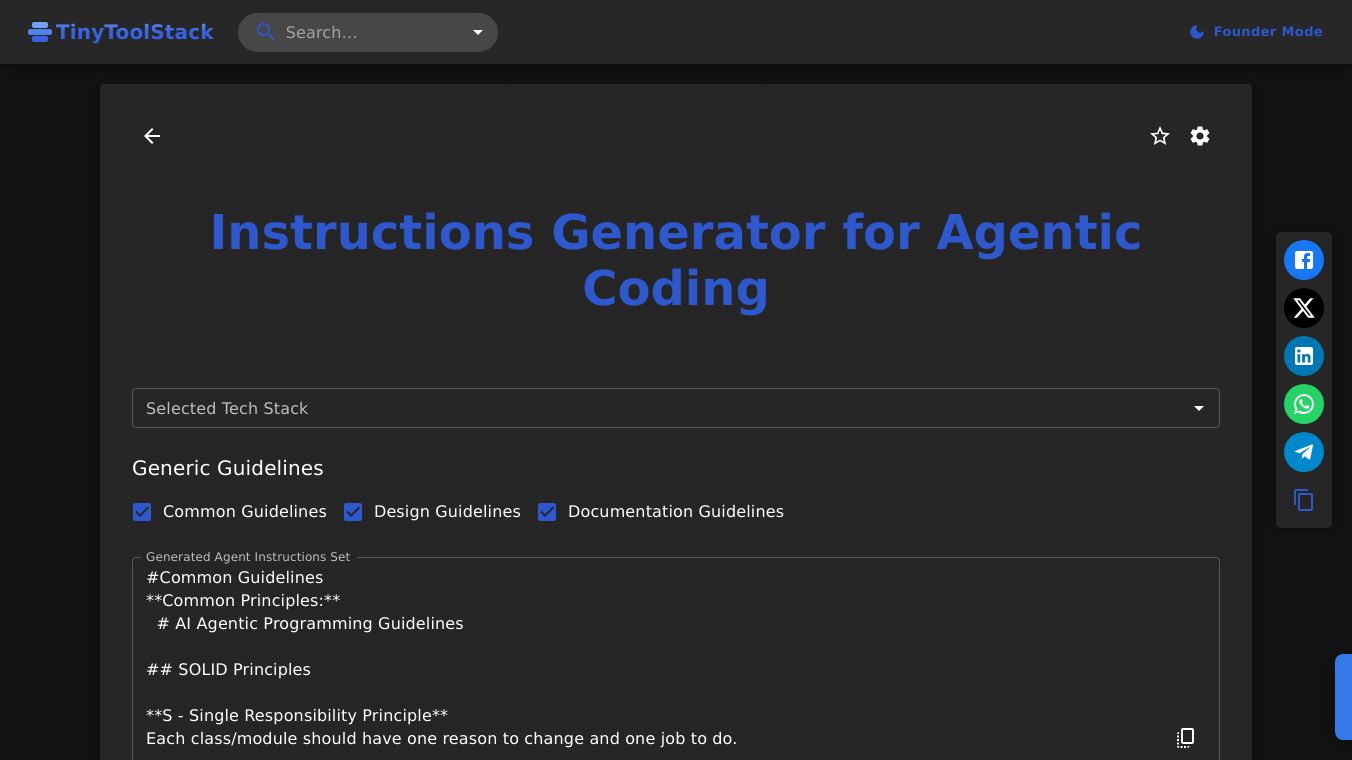1352x760 pixels.
Task: Share on Facebook
Action: pyautogui.click(x=1304, y=260)
